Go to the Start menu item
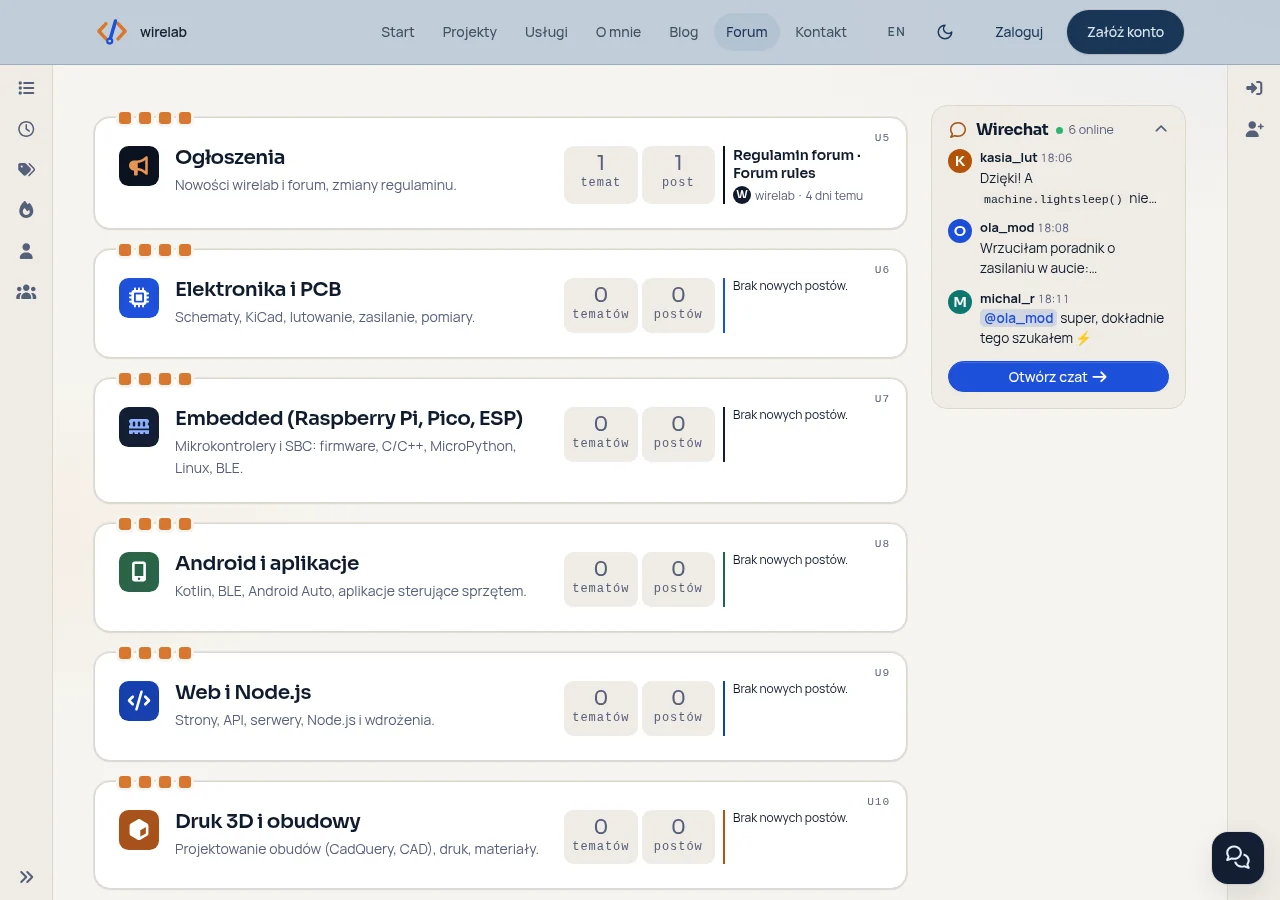This screenshot has height=900, width=1280. (397, 32)
